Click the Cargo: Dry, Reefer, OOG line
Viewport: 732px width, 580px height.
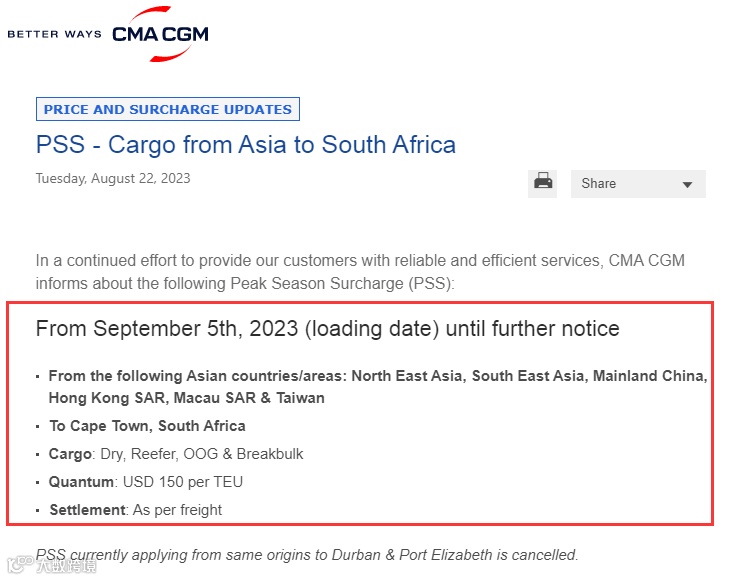pos(176,454)
